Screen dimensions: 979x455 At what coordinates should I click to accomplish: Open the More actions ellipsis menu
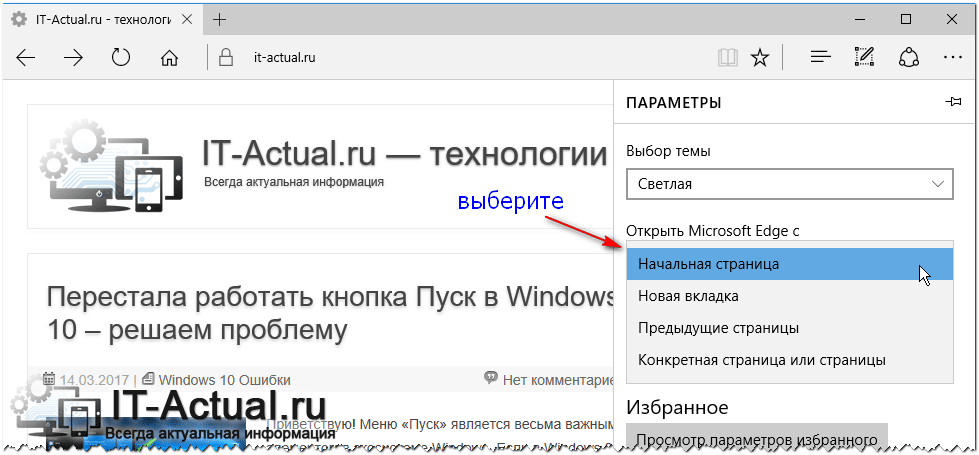pos(952,58)
